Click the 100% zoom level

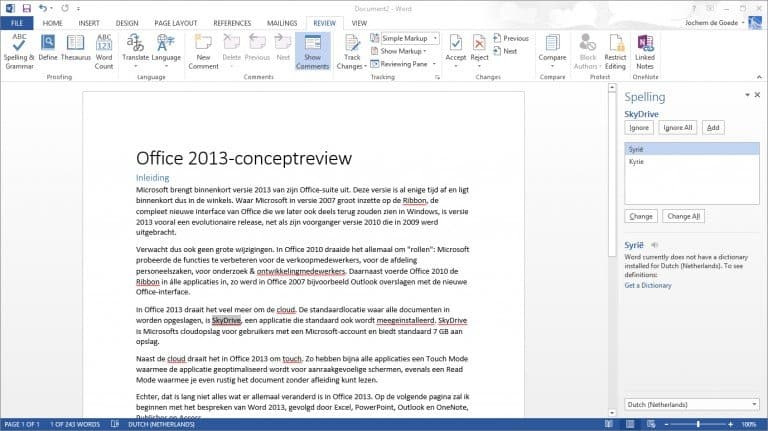point(748,424)
